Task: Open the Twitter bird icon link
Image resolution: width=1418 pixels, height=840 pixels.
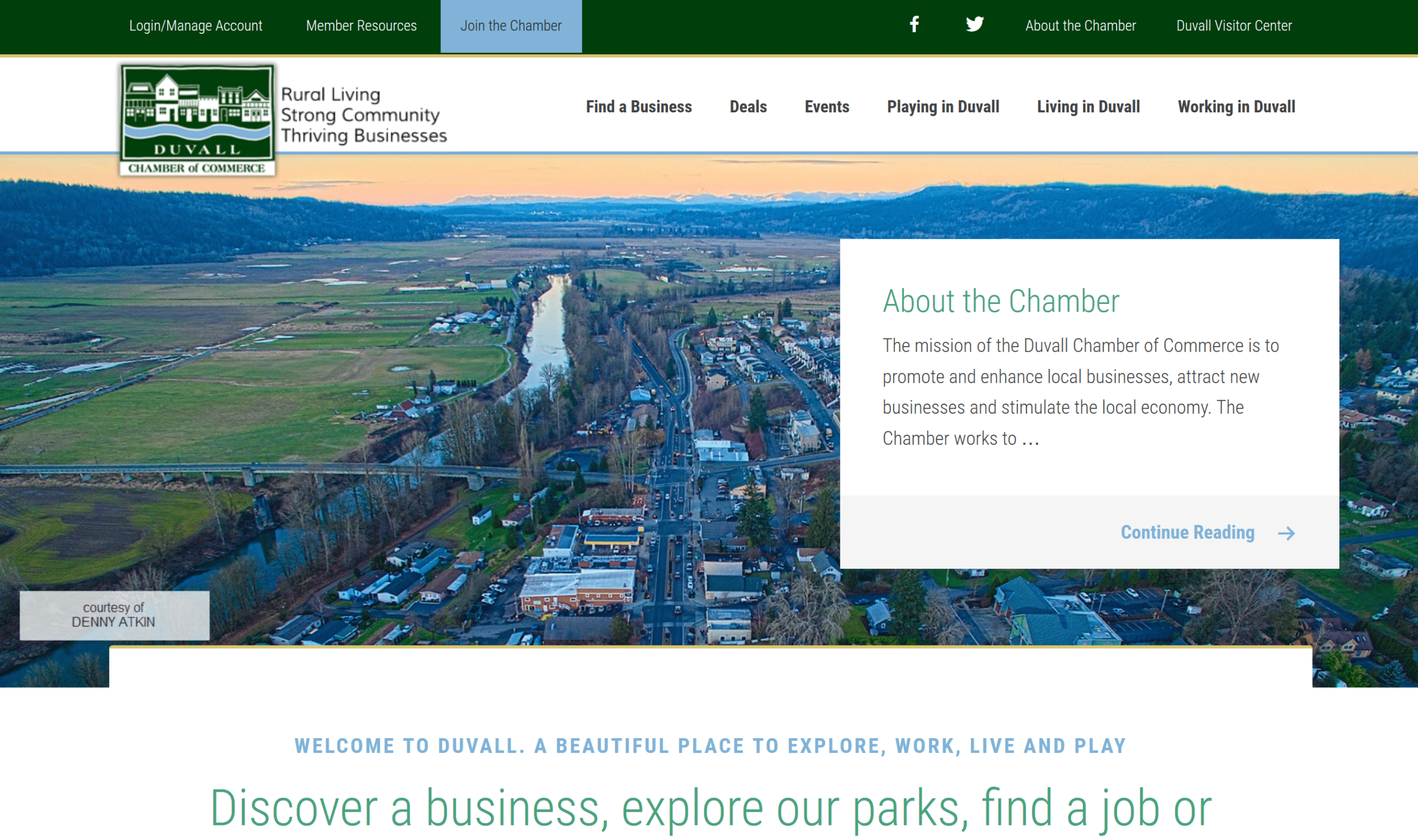Action: [974, 24]
